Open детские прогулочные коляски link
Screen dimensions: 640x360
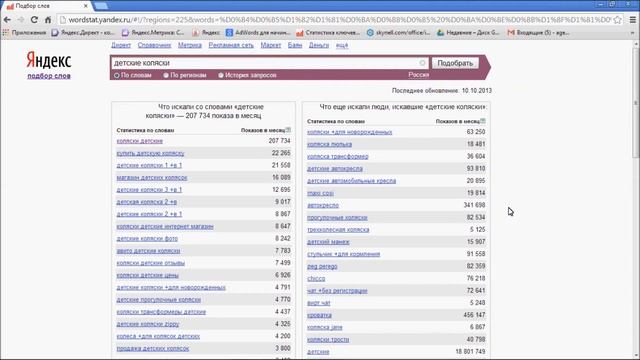[x=158, y=300]
